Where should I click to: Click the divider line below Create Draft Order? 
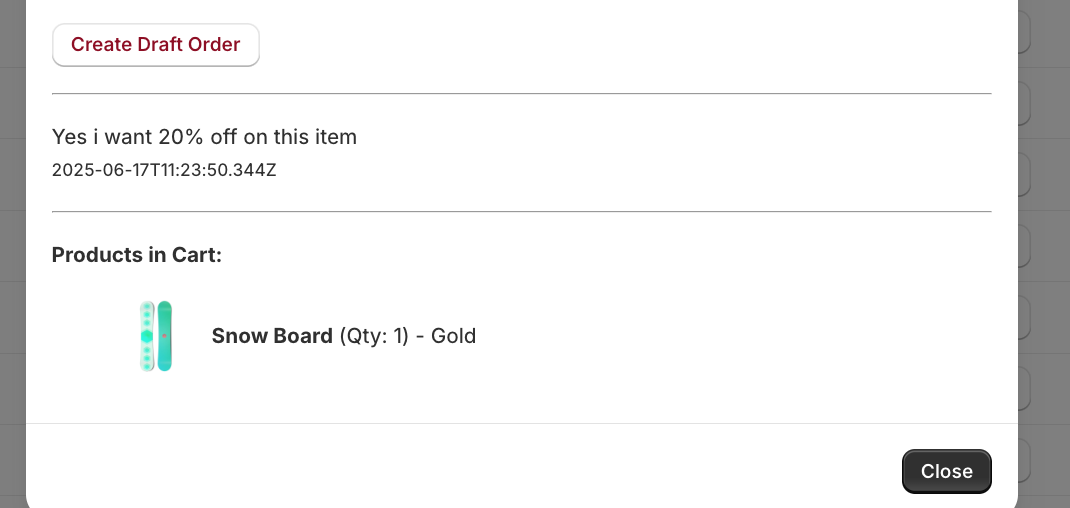click(521, 93)
